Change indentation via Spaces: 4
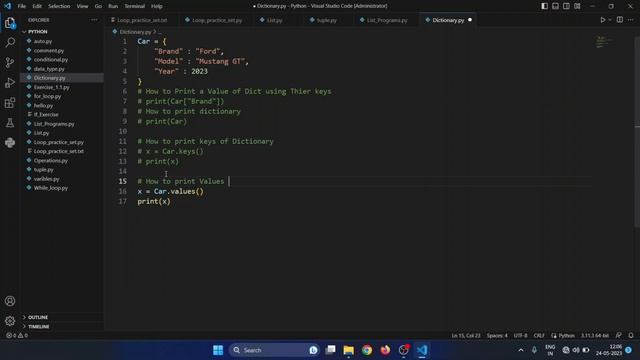640x360 pixels. tap(497, 336)
